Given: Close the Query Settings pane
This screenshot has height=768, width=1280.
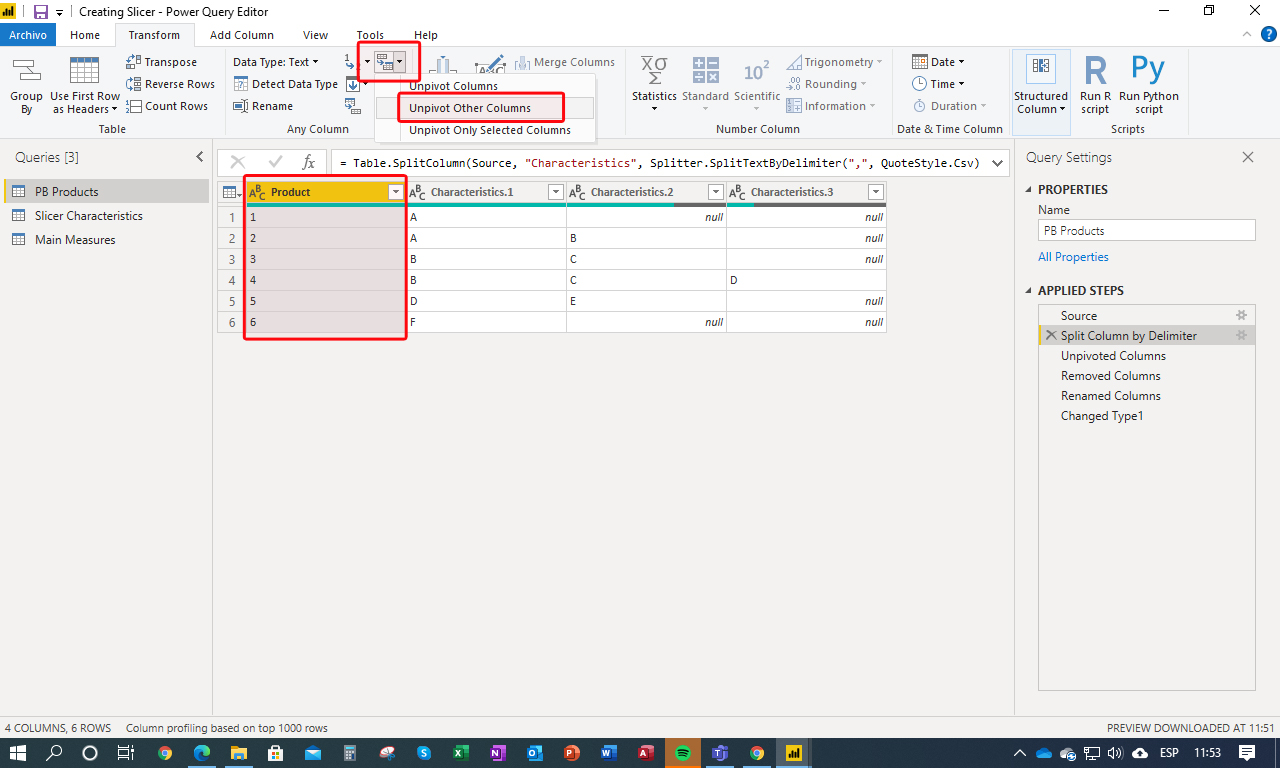Looking at the screenshot, I should point(1247,157).
